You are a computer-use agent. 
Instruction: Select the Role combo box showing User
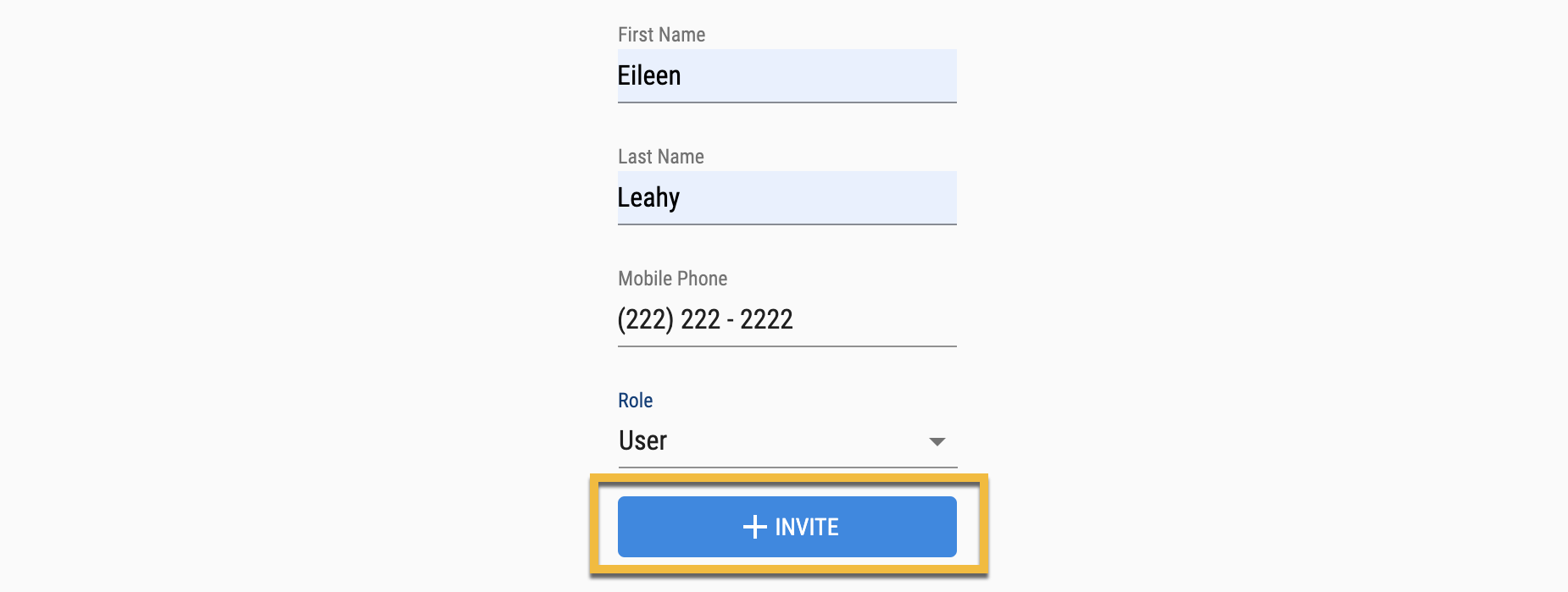787,441
